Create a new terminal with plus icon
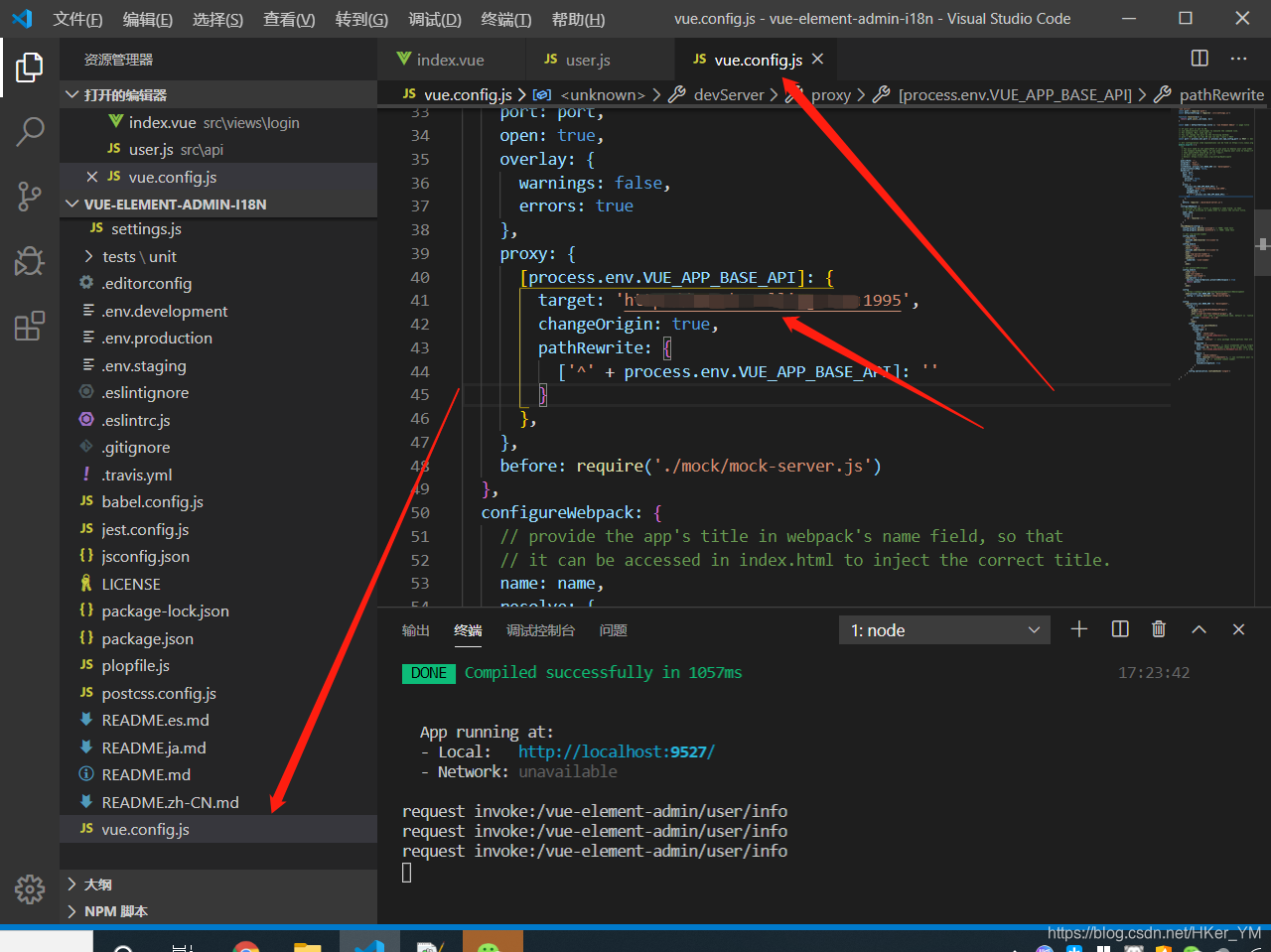 pyautogui.click(x=1079, y=629)
